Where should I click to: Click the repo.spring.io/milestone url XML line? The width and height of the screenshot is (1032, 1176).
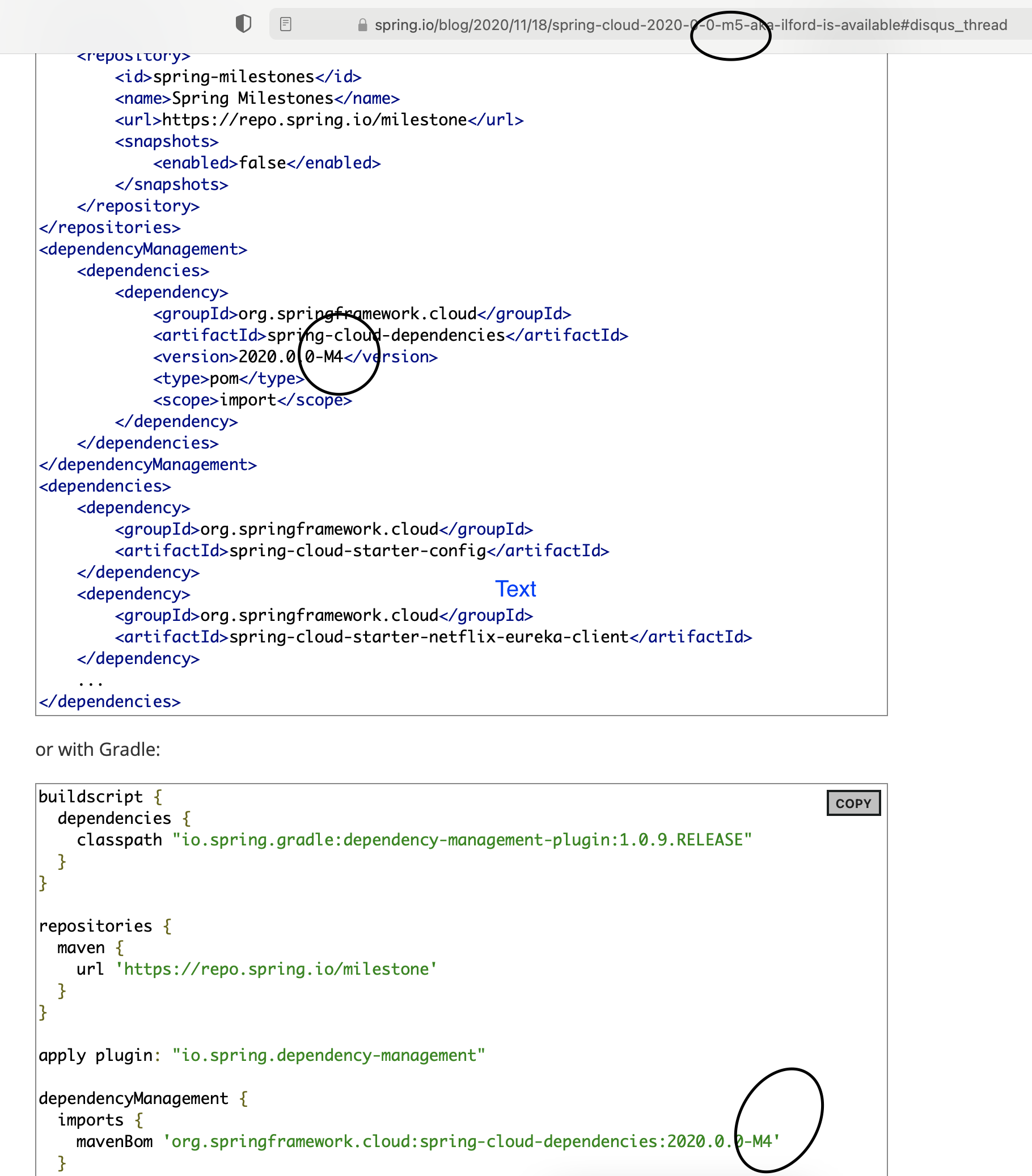(x=319, y=120)
